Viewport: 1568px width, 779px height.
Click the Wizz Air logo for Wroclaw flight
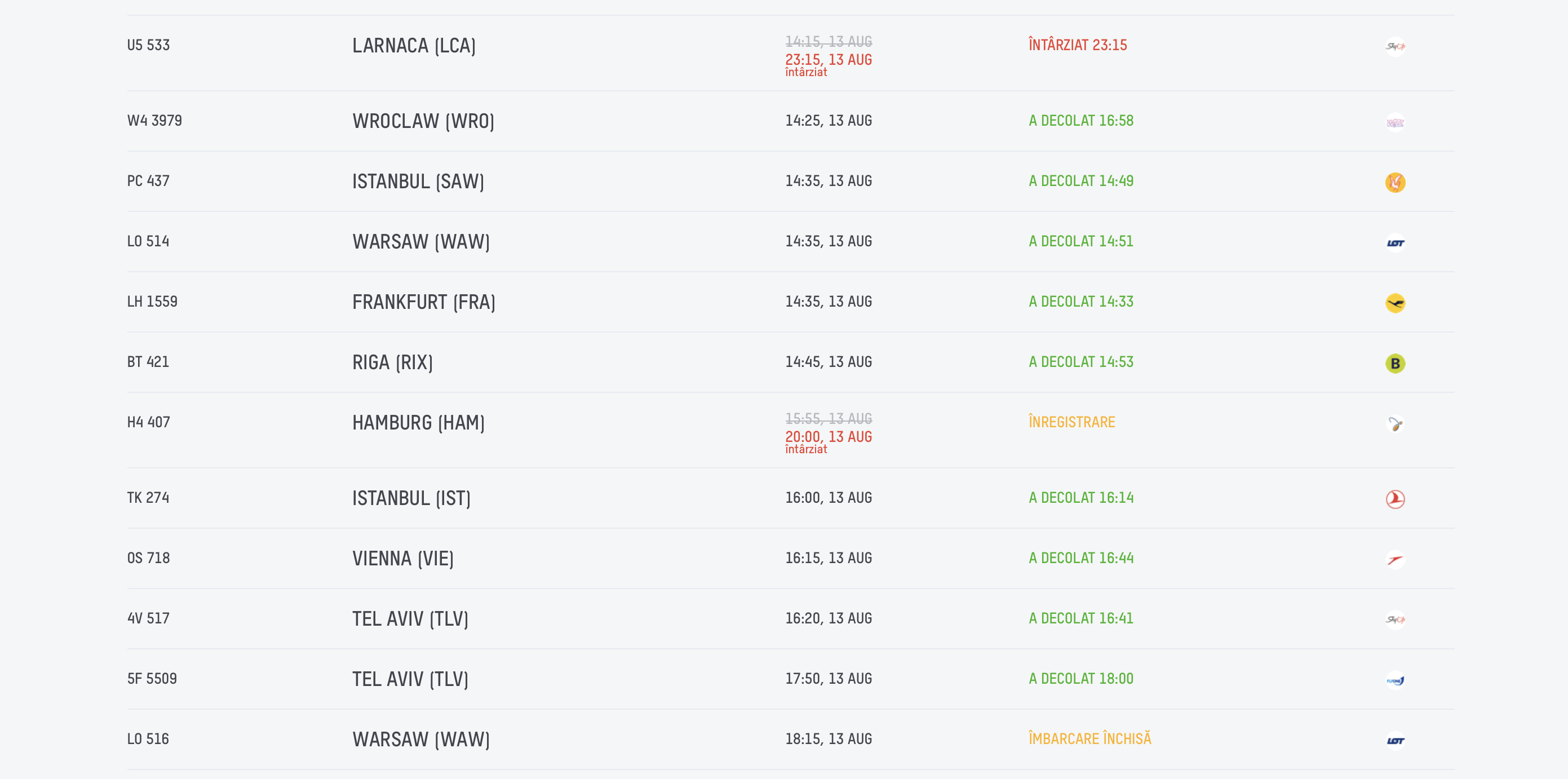1395,122
